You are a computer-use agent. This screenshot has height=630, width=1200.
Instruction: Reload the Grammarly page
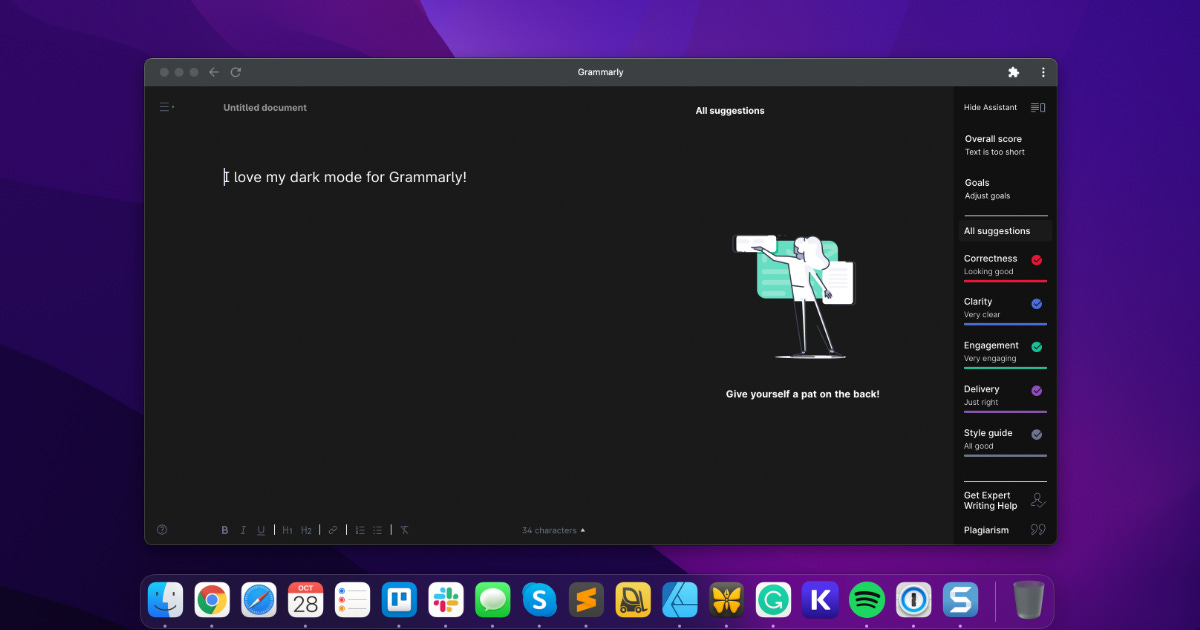[x=236, y=72]
